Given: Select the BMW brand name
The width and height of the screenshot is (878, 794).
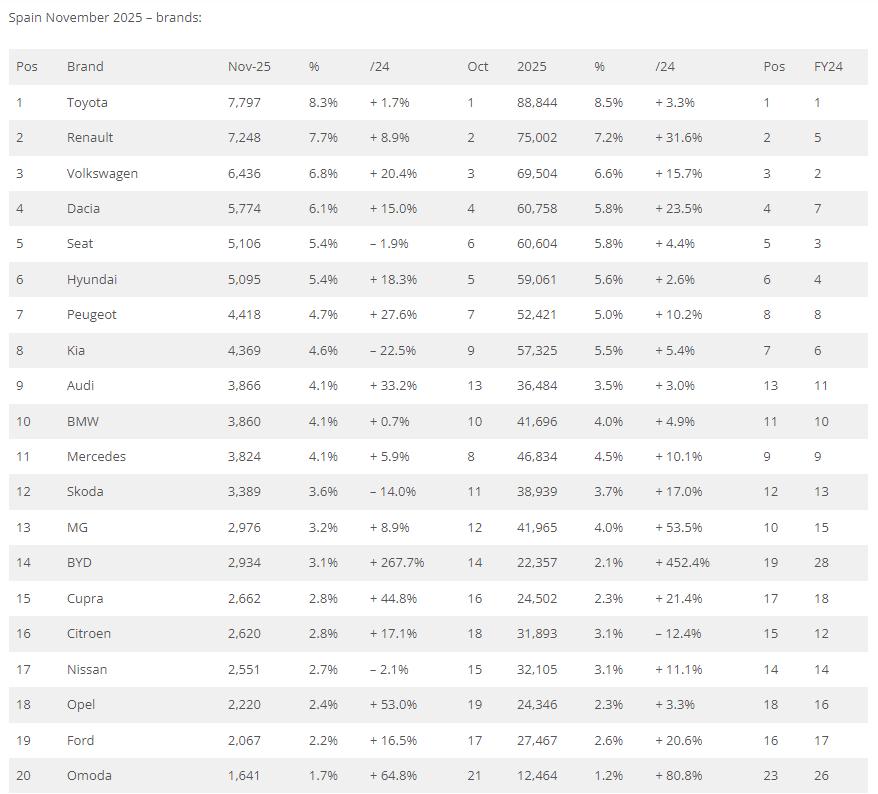Looking at the screenshot, I should click(x=83, y=422).
